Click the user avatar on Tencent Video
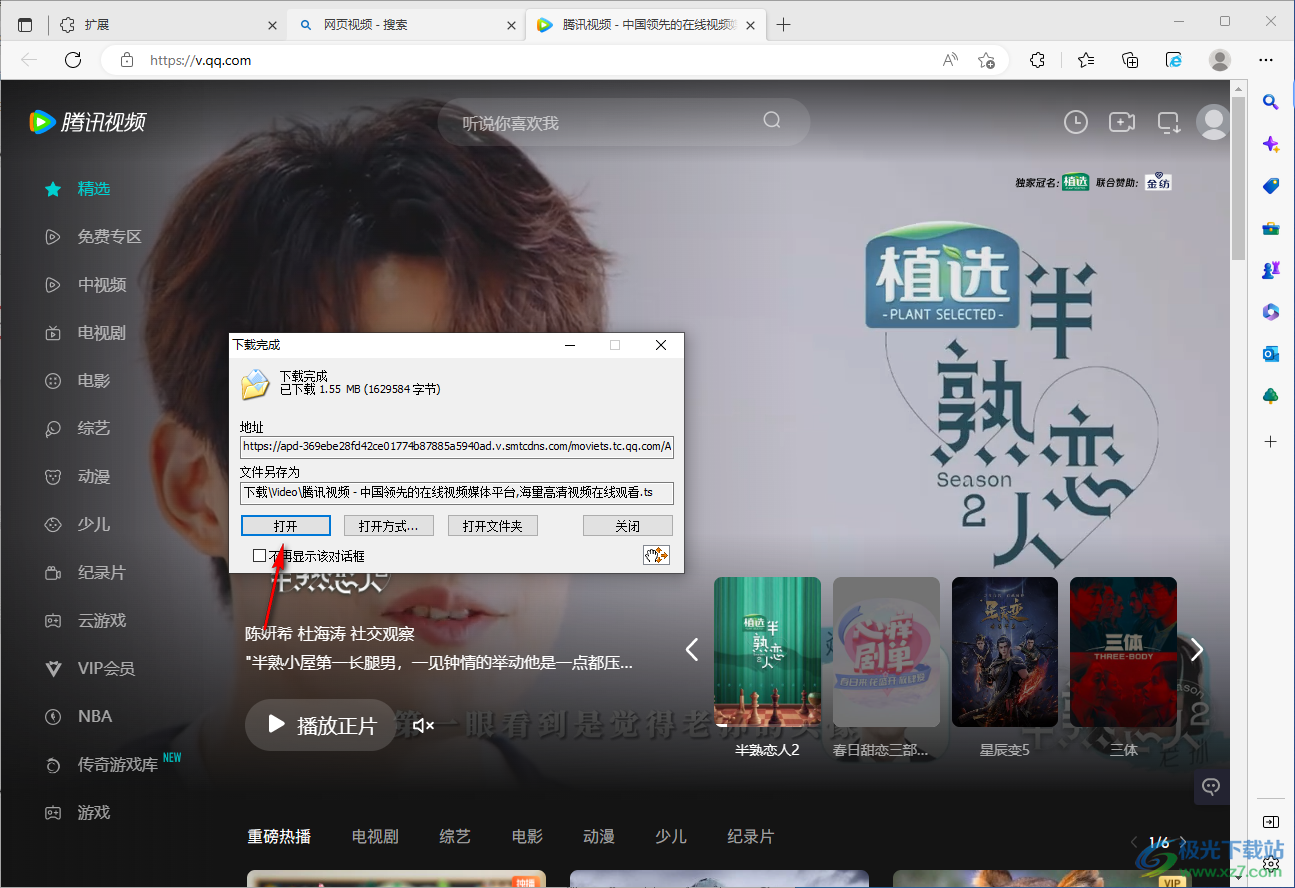 point(1213,122)
